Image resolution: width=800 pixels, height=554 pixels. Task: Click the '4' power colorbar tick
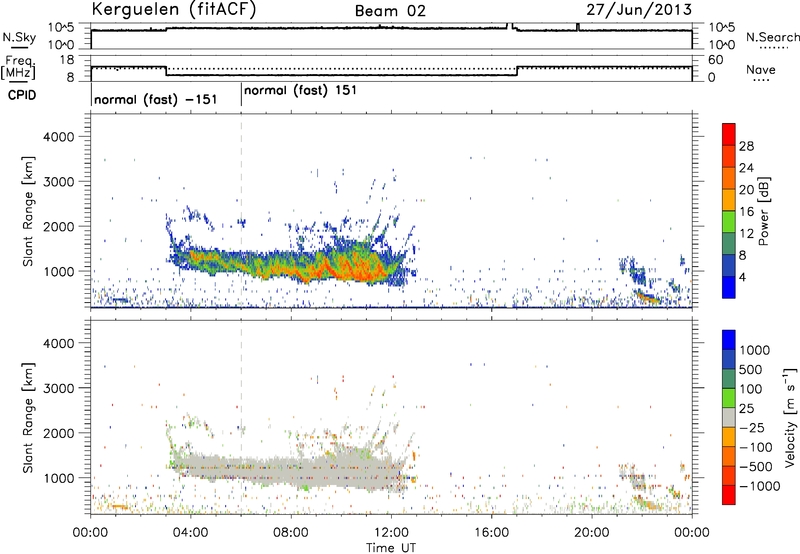(742, 277)
